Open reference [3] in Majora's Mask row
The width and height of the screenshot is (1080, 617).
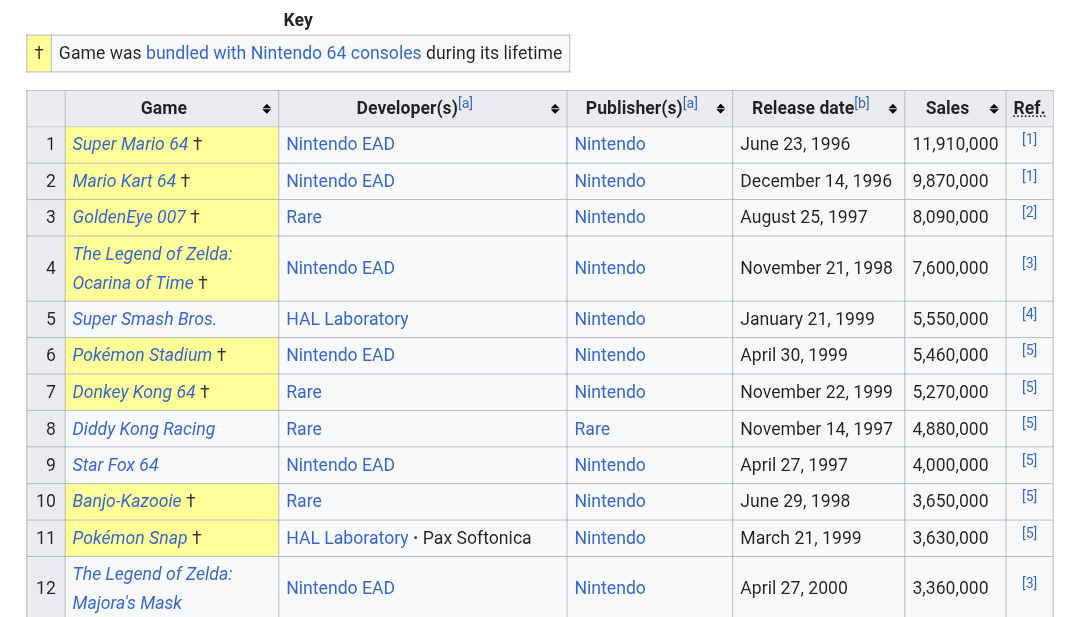1029,583
